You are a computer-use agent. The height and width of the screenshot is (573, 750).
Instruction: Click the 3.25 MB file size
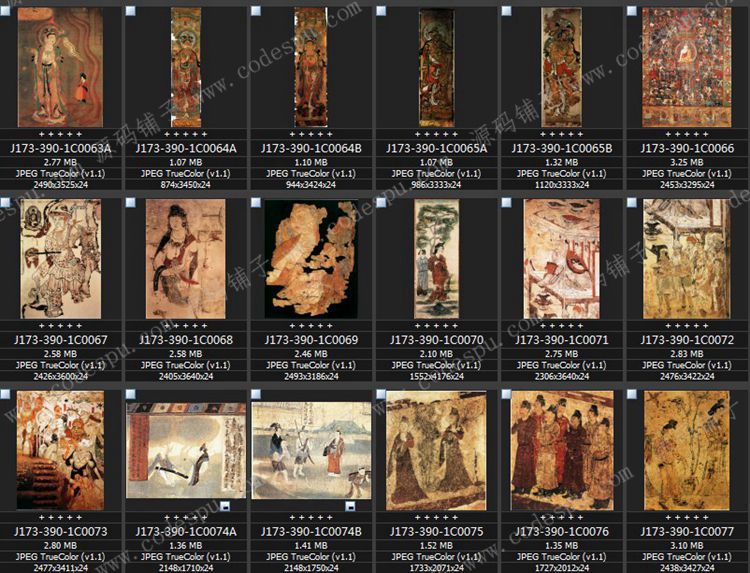pyautogui.click(x=687, y=162)
